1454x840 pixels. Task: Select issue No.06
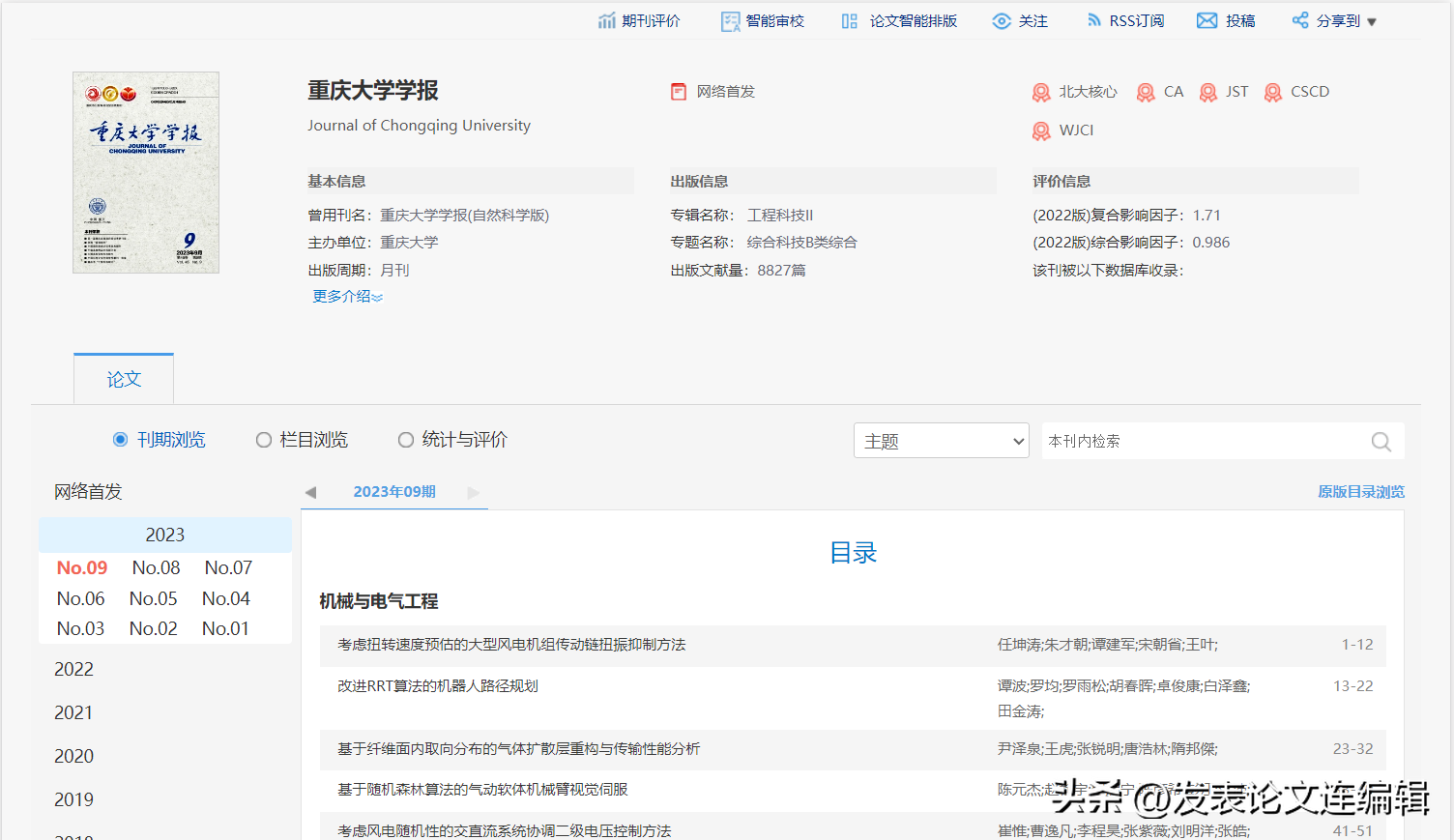click(80, 598)
